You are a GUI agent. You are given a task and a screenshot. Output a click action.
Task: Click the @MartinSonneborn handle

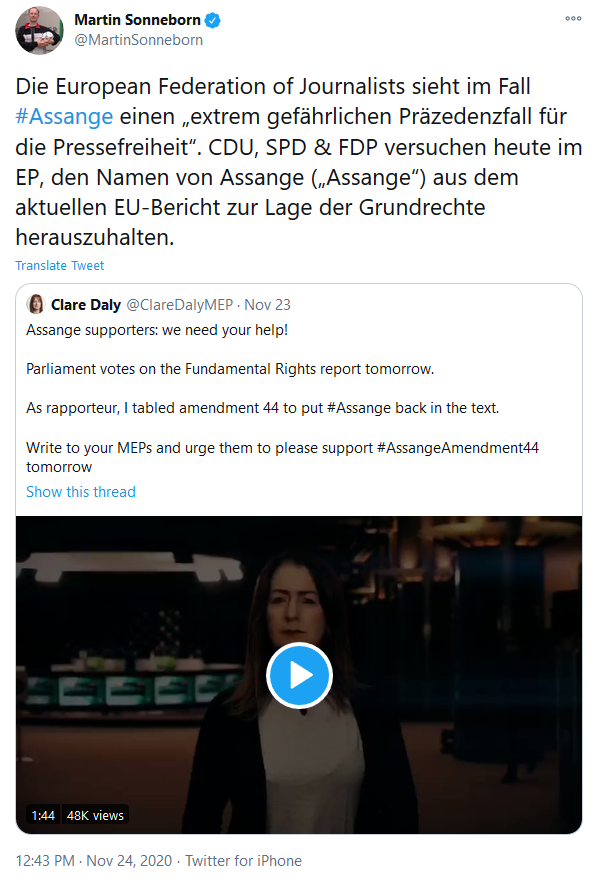click(x=139, y=40)
